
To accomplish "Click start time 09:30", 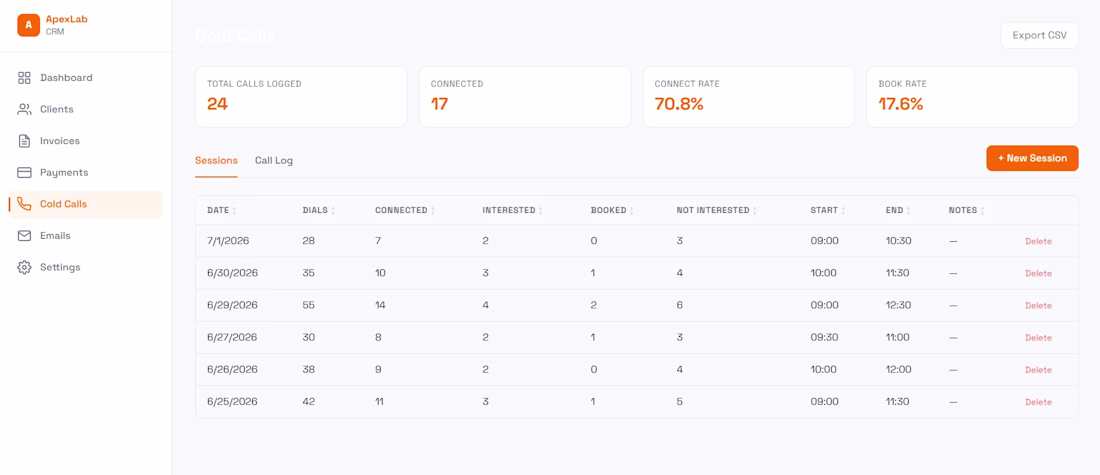I will pos(824,337).
